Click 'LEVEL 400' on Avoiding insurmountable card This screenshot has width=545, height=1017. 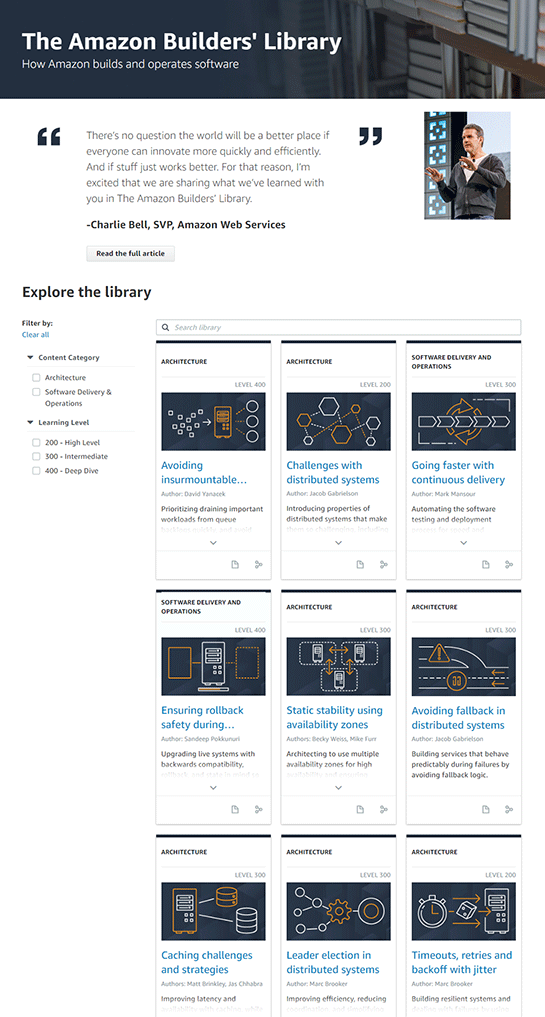pyautogui.click(x=250, y=385)
